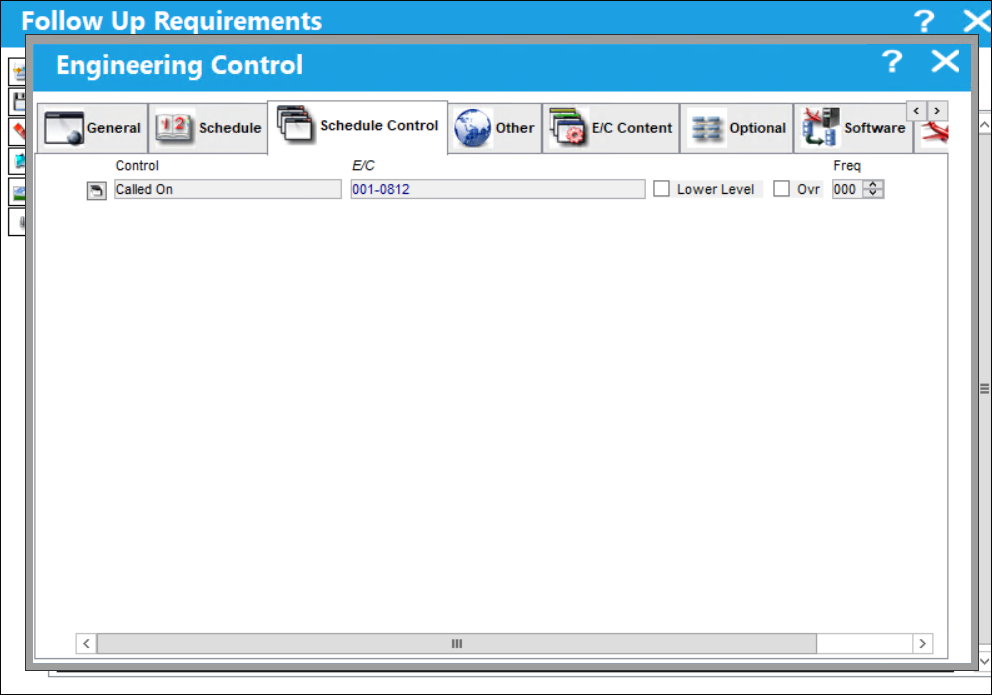This screenshot has height=695, width=992.
Task: Click the Called On control field
Action: click(x=228, y=189)
